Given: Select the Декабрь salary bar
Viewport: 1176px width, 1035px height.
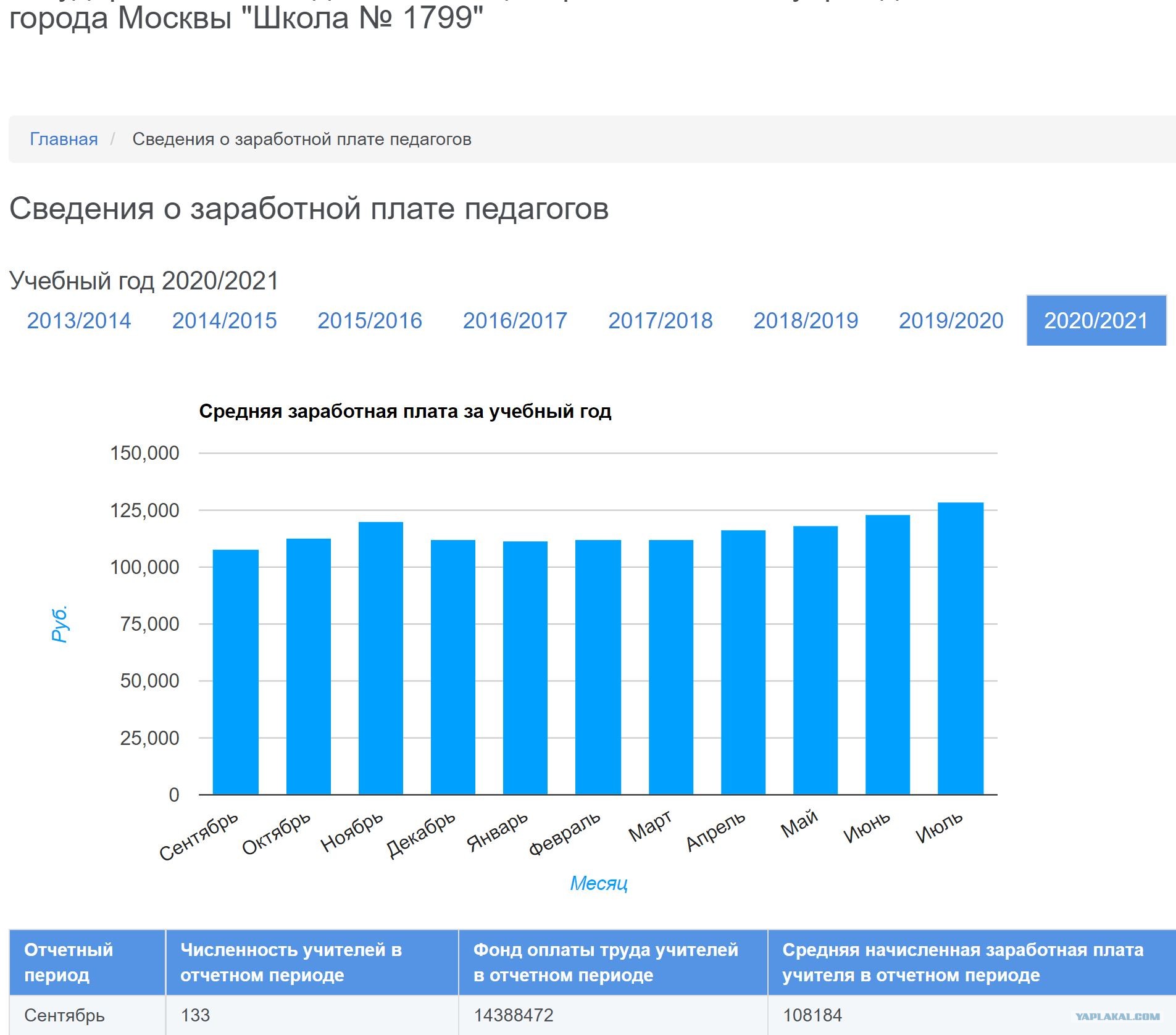Looking at the screenshot, I should (x=453, y=667).
